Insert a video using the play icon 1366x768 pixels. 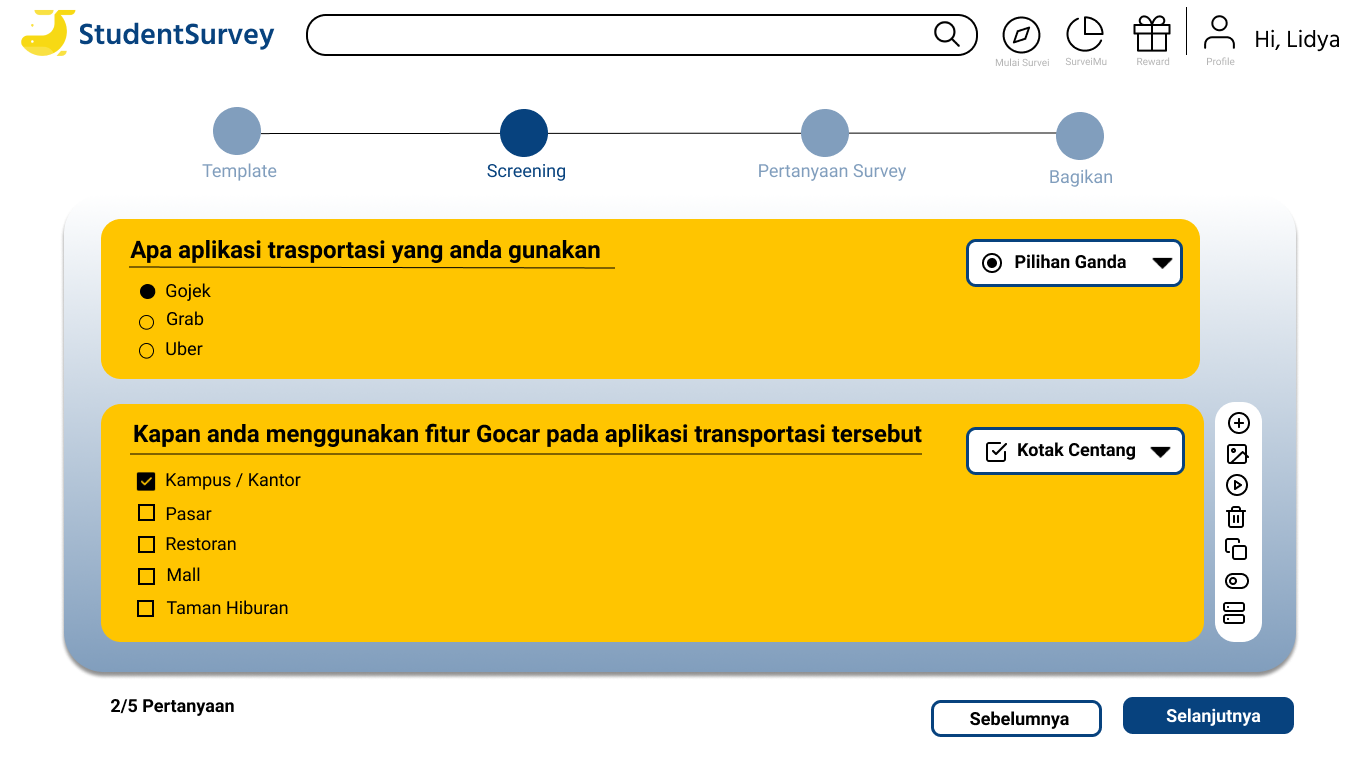click(x=1237, y=485)
